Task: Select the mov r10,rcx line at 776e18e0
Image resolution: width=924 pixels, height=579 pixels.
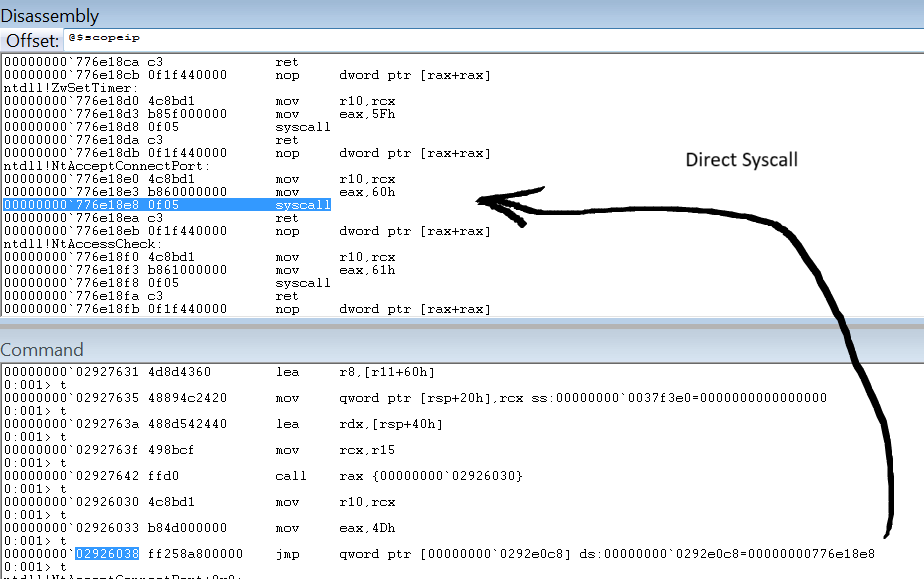Action: pyautogui.click(x=200, y=178)
